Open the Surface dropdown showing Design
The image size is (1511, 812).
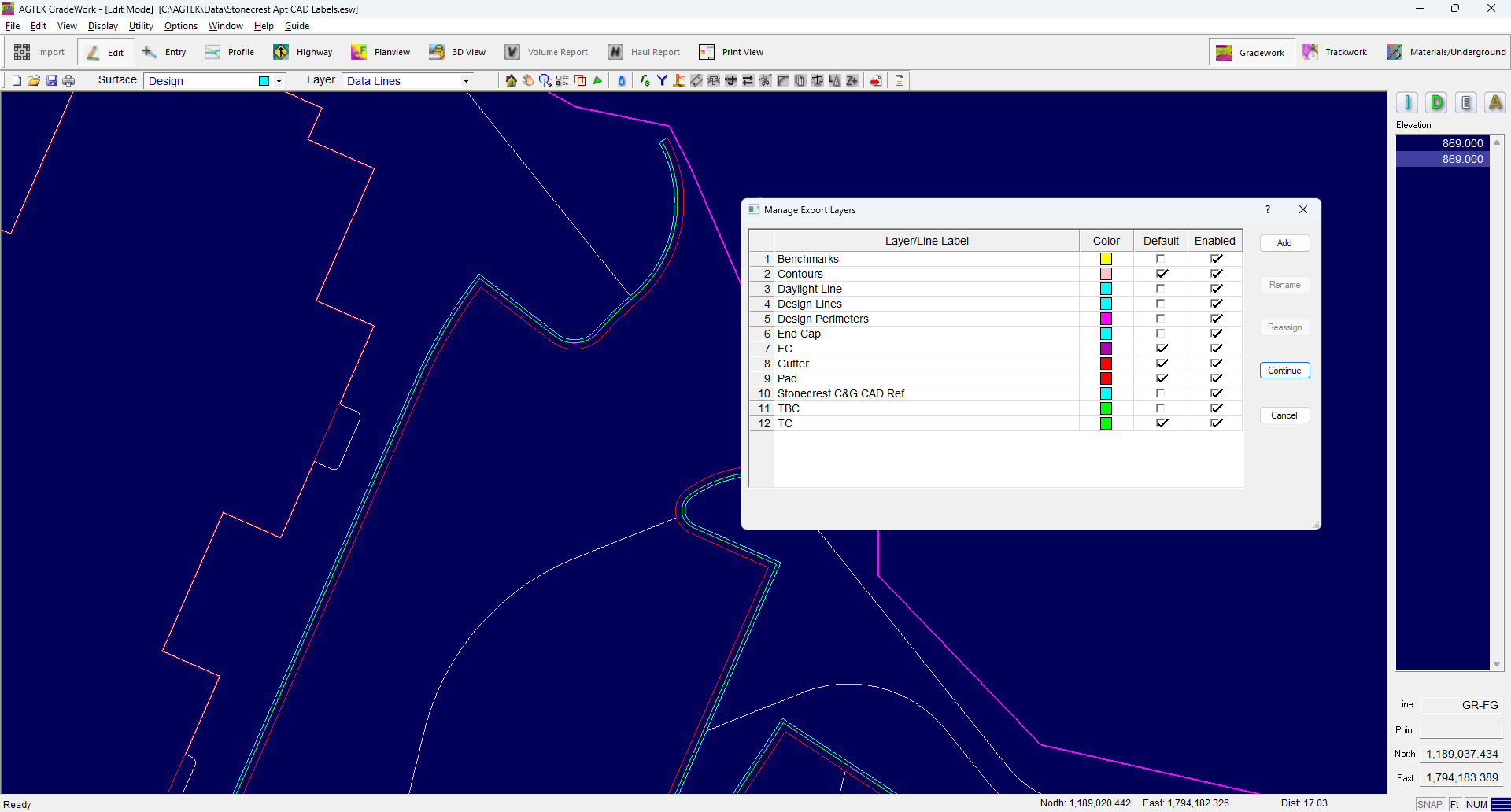[279, 81]
